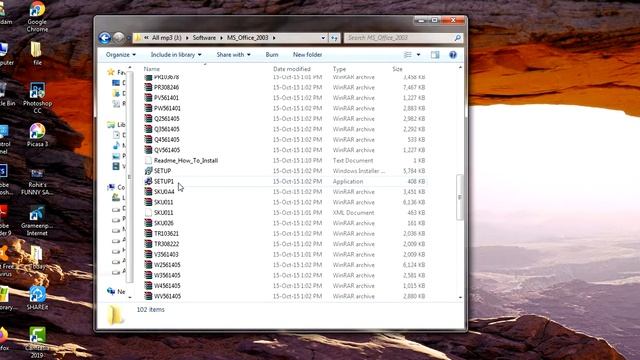Image resolution: width=640 pixels, height=360 pixels.
Task: Open the Share with dropdown
Action: [x=233, y=55]
